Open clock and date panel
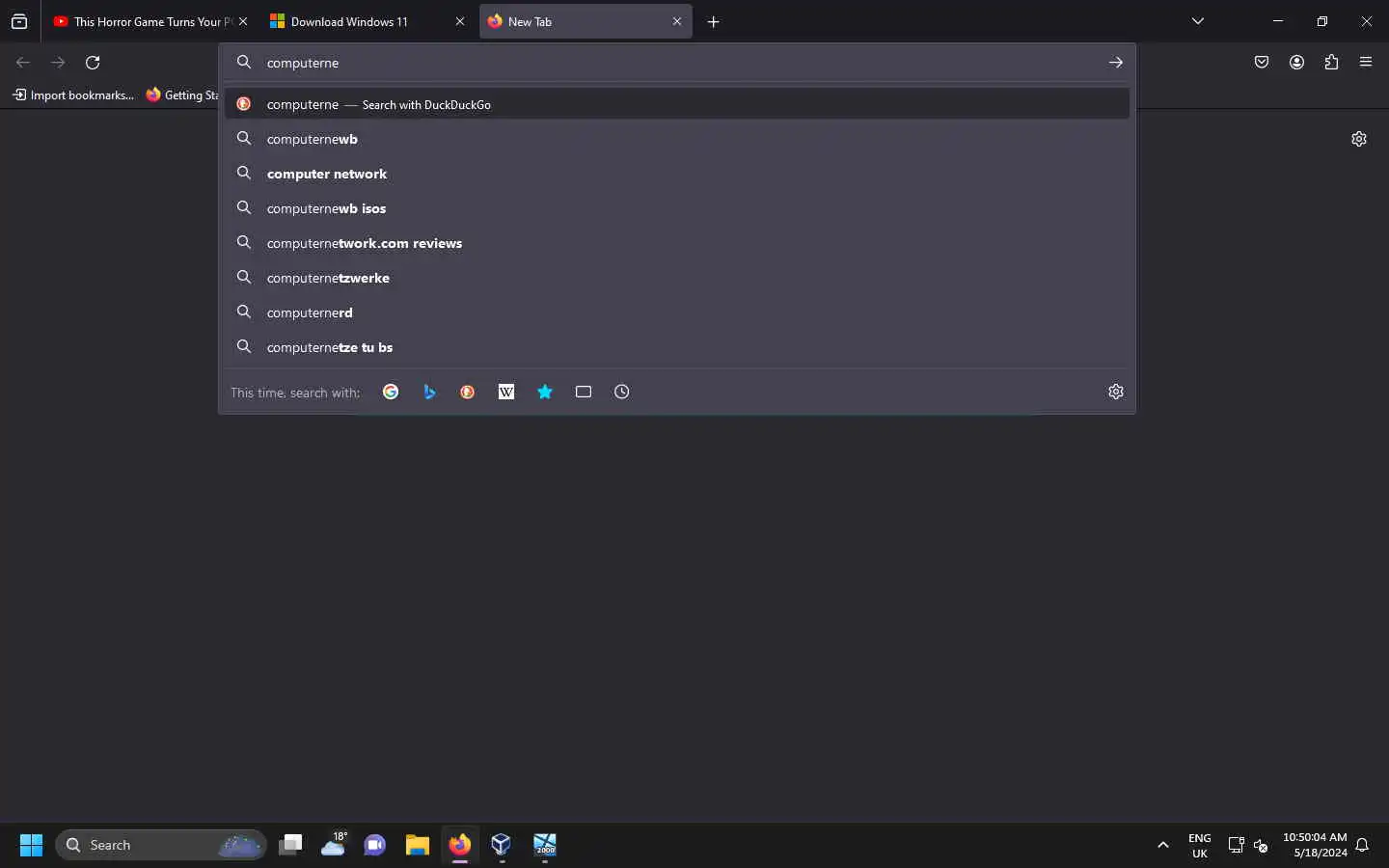The width and height of the screenshot is (1389, 868). [1315, 845]
